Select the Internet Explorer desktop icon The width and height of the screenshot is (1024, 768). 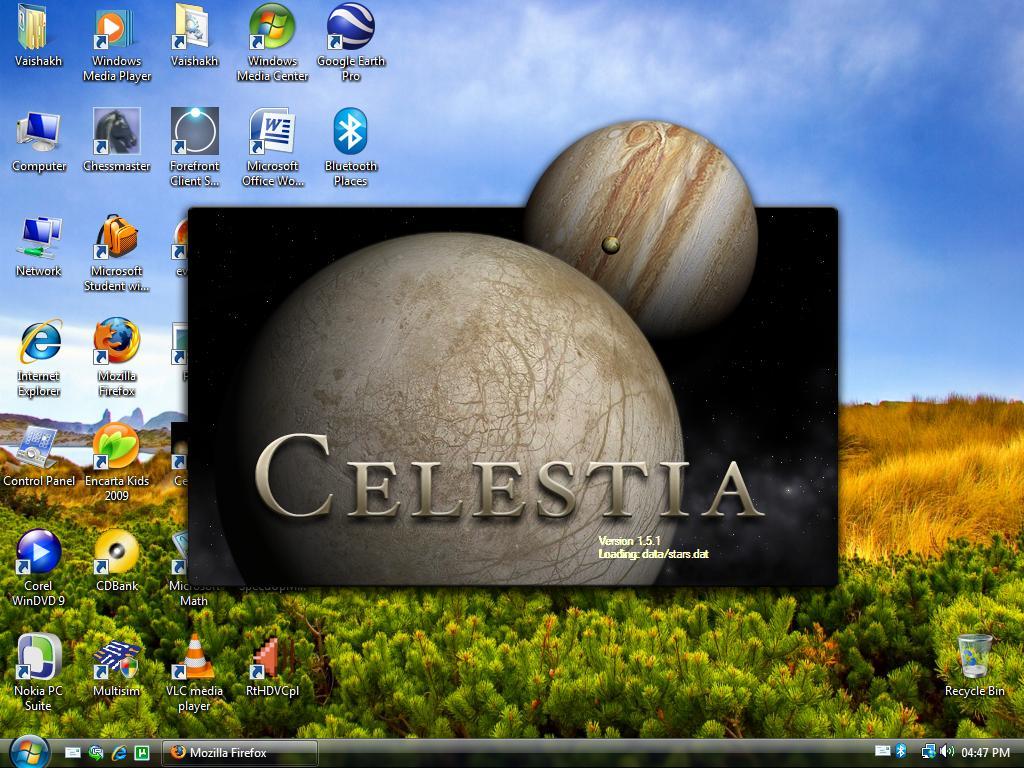[x=39, y=359]
